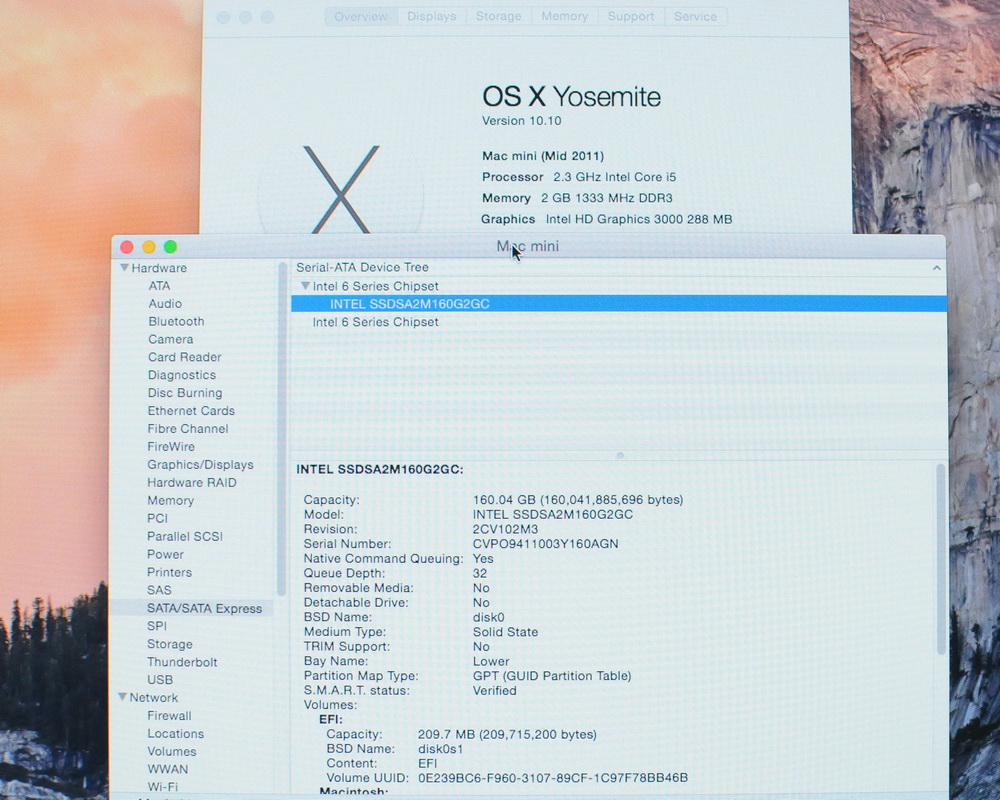Click Mac mini (Mid 2011) model text
This screenshot has width=1000, height=800.
pyautogui.click(x=543, y=156)
